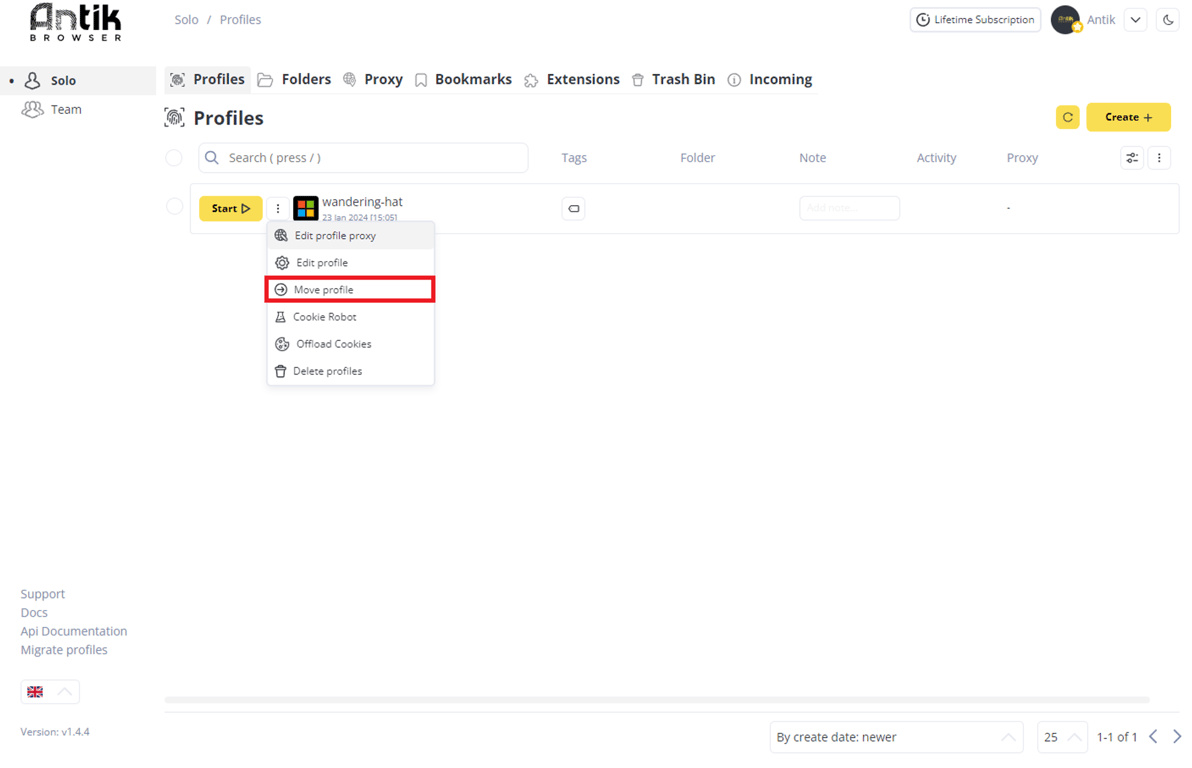This screenshot has height=768, width=1192.
Task: Open the Api Documentation link
Action: (x=74, y=631)
